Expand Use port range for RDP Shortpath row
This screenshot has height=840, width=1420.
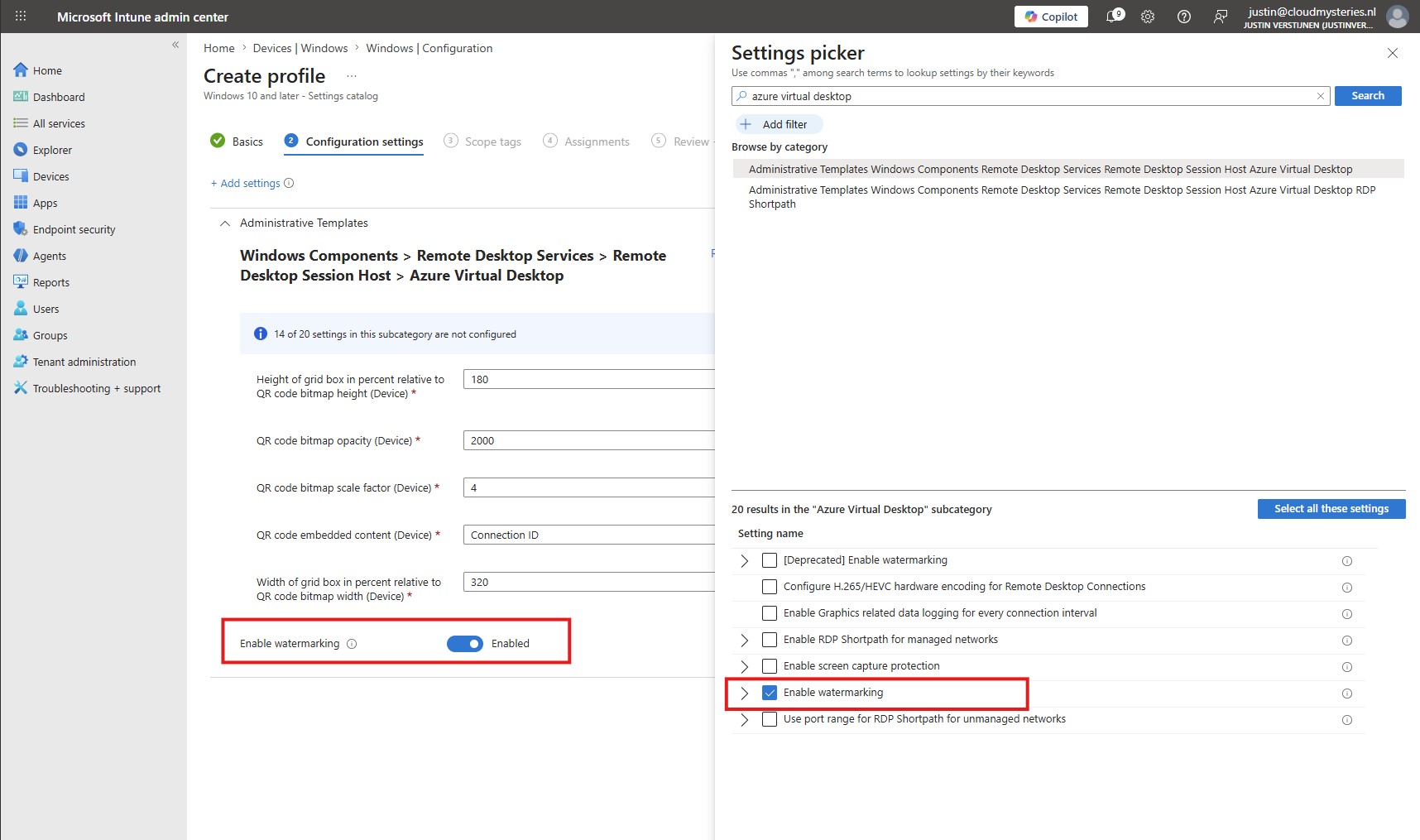(745, 720)
